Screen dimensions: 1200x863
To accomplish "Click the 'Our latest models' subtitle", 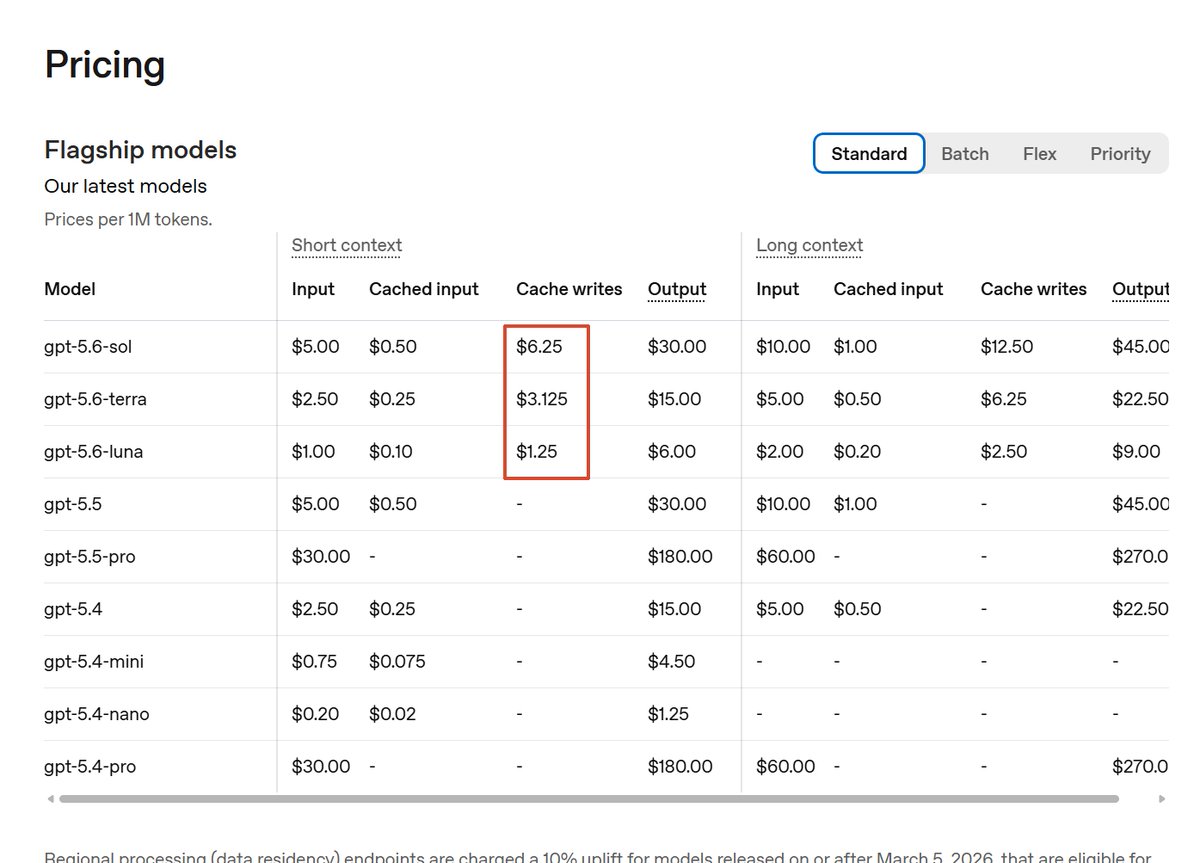I will 126,186.
